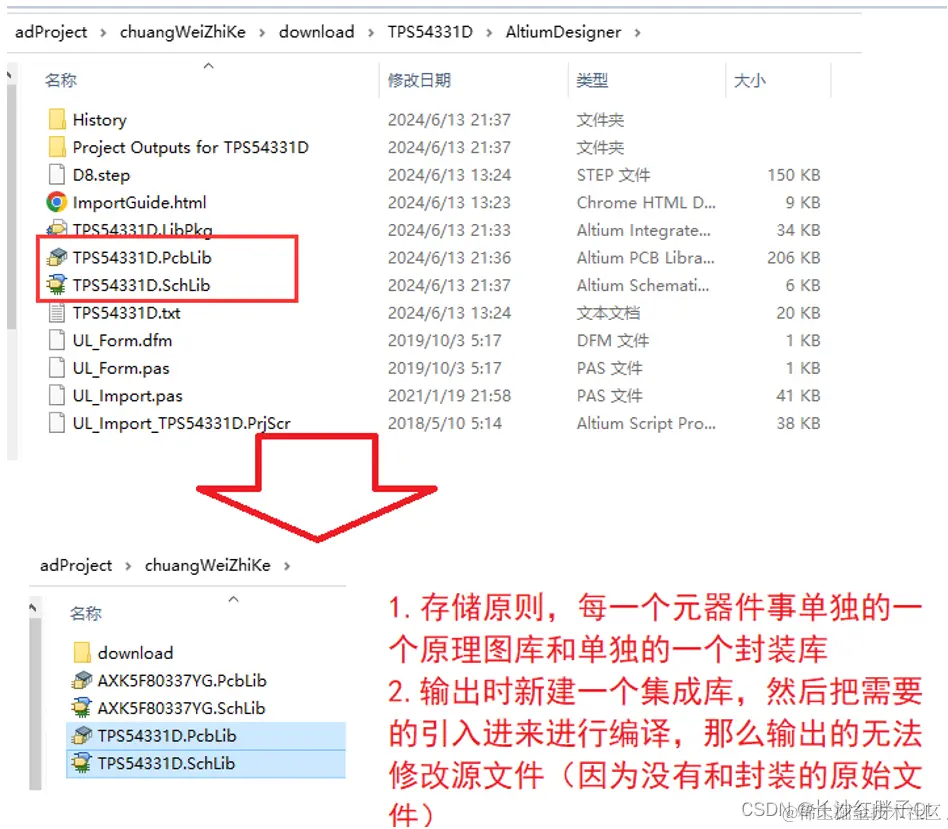
Task: Expand chevron after TPS54331D in breadcrumb
Action: 489,33
